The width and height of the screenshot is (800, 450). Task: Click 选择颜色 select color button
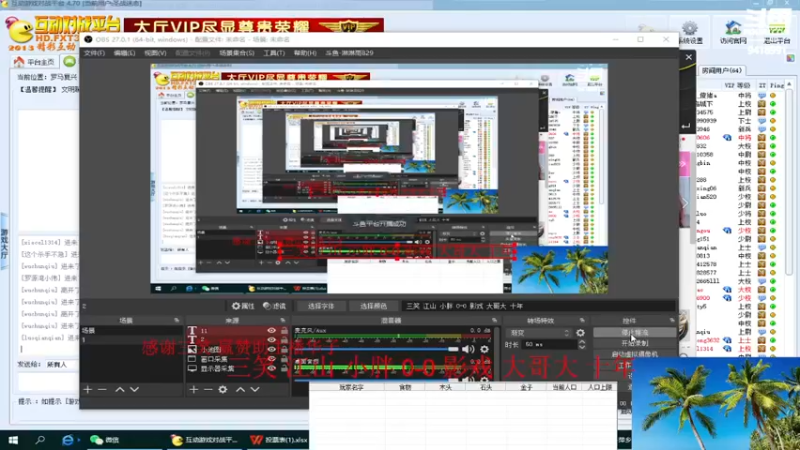373,306
